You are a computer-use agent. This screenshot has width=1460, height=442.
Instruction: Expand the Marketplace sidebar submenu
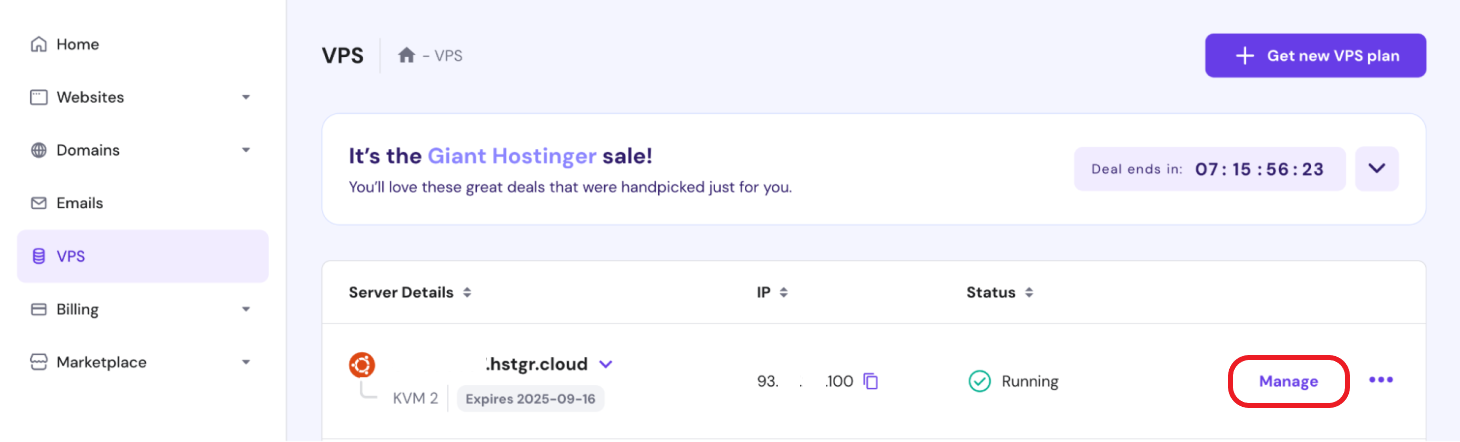click(246, 362)
